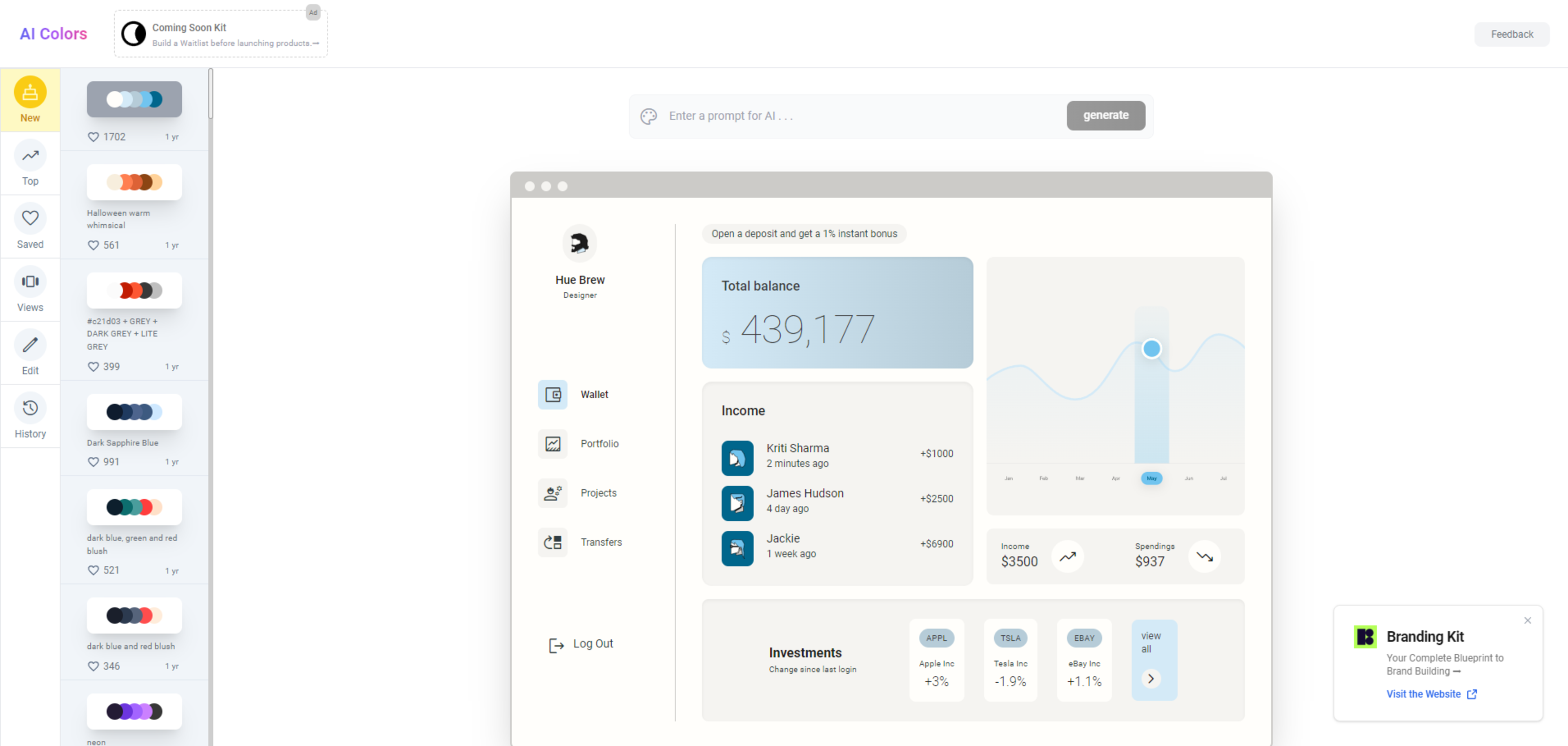This screenshot has width=1568, height=746.
Task: Select the neon purple palette swatch
Action: click(134, 711)
